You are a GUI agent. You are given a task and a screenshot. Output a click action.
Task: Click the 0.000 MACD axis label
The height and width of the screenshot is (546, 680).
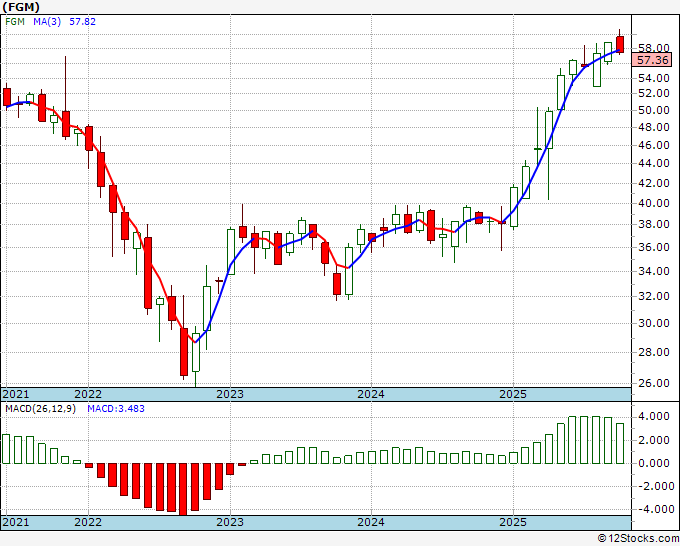(654, 463)
